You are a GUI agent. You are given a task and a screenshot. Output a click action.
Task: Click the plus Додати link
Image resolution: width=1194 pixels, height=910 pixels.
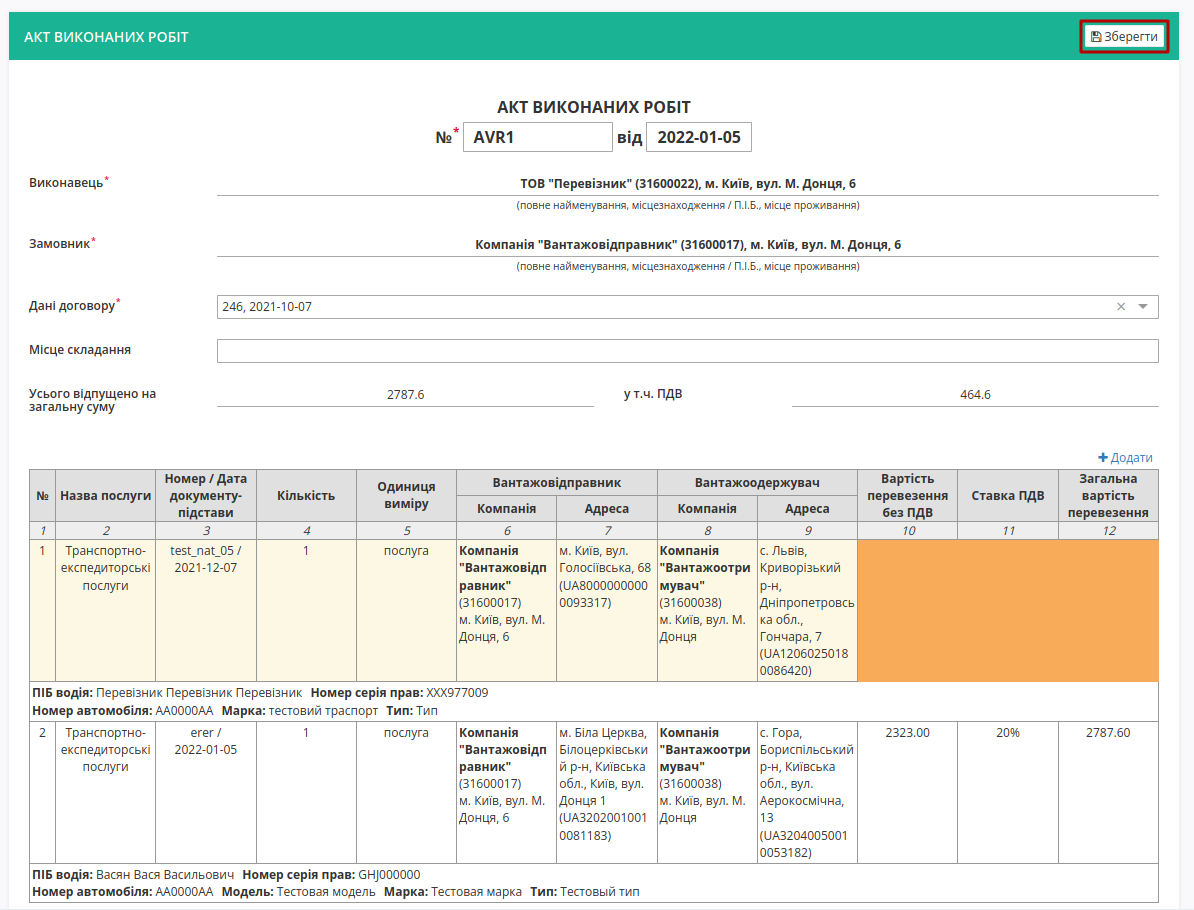click(1125, 458)
